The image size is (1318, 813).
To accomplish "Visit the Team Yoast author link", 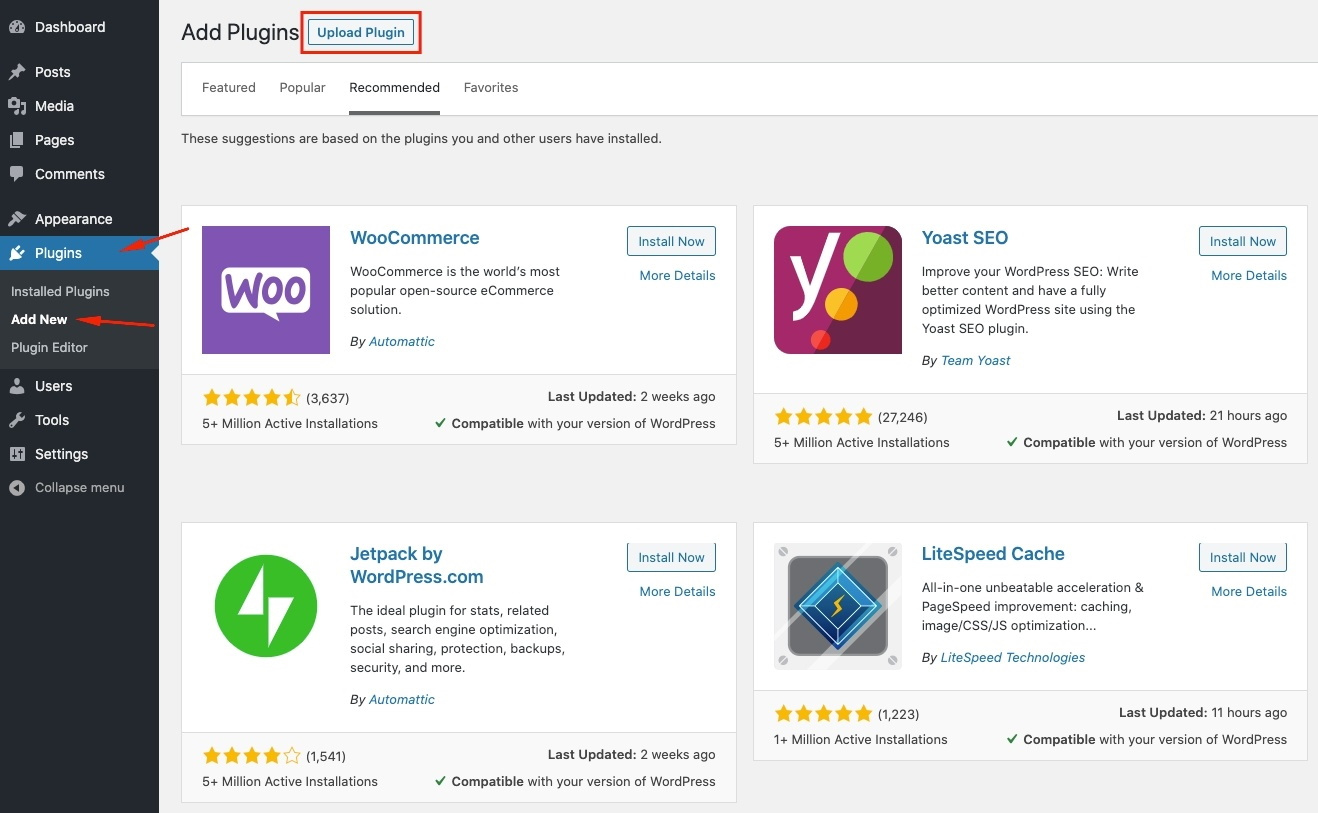I will point(975,360).
